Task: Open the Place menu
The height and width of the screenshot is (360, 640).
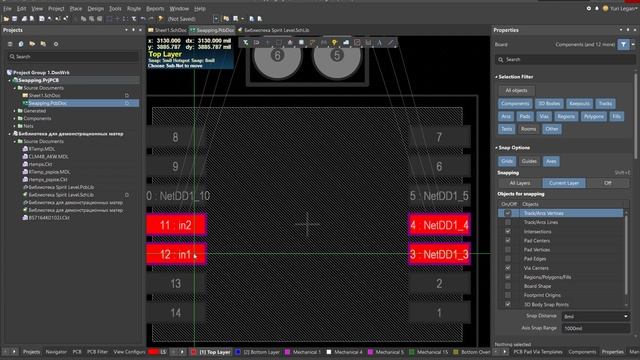Action: (76, 8)
